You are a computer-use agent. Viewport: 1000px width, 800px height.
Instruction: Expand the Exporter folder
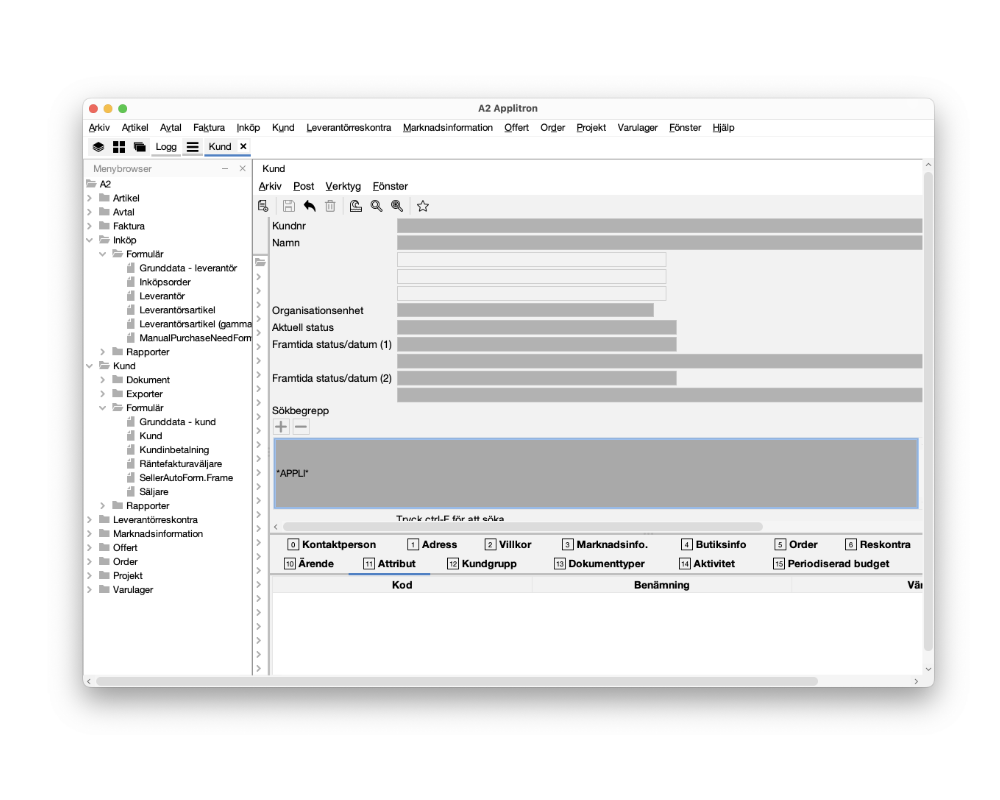pos(103,394)
